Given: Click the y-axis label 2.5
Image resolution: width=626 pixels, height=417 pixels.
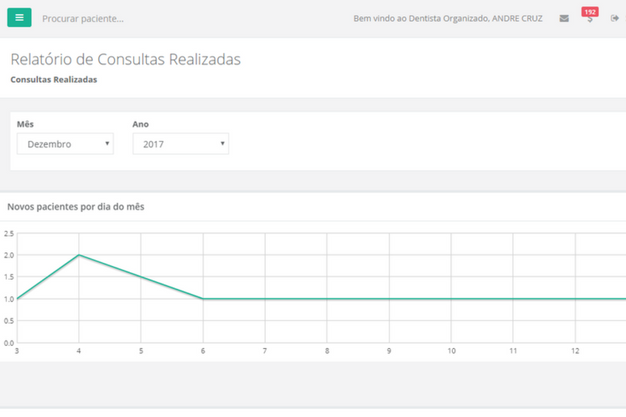Looking at the screenshot, I should pyautogui.click(x=8, y=234).
